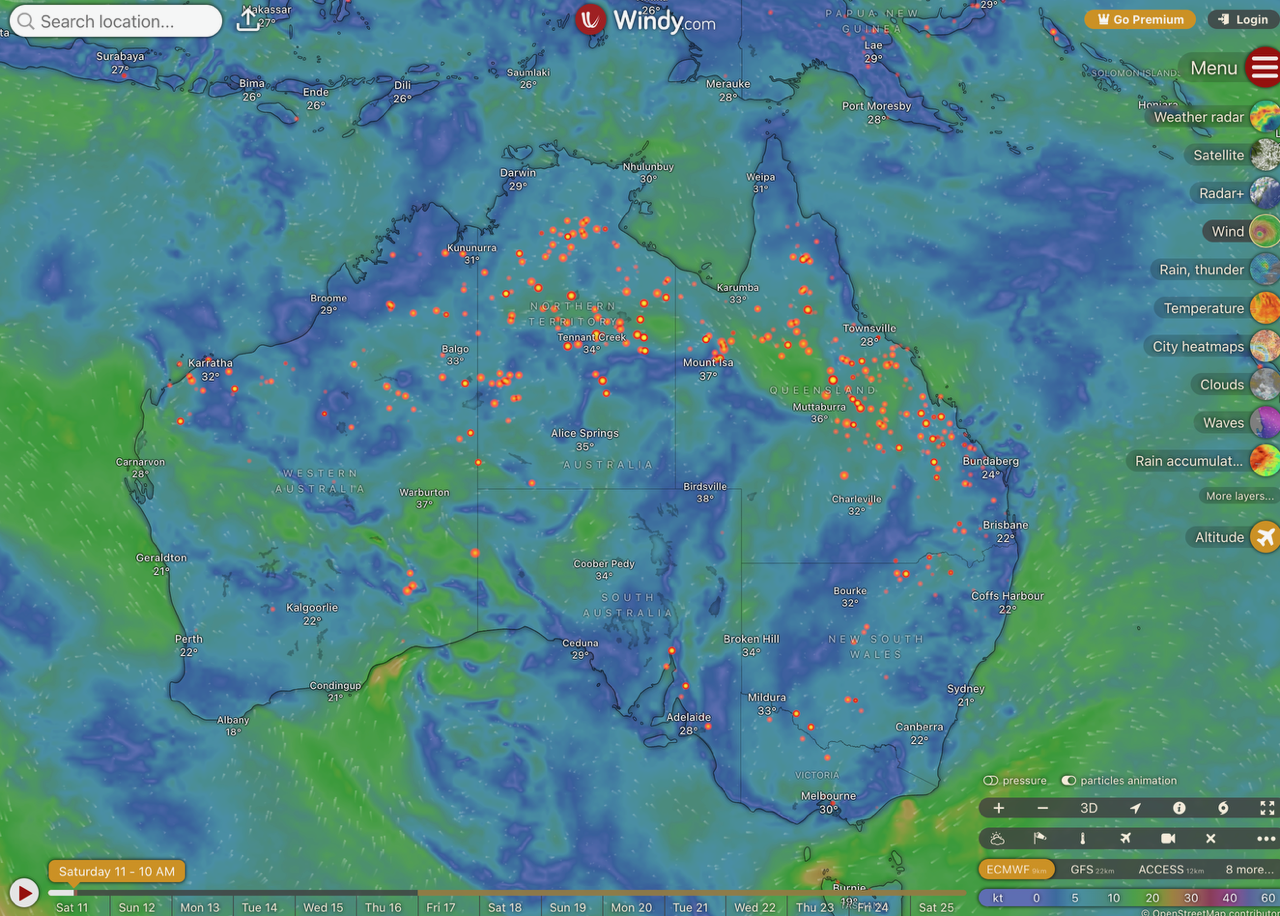Click the Go Premium button

pos(1140,19)
